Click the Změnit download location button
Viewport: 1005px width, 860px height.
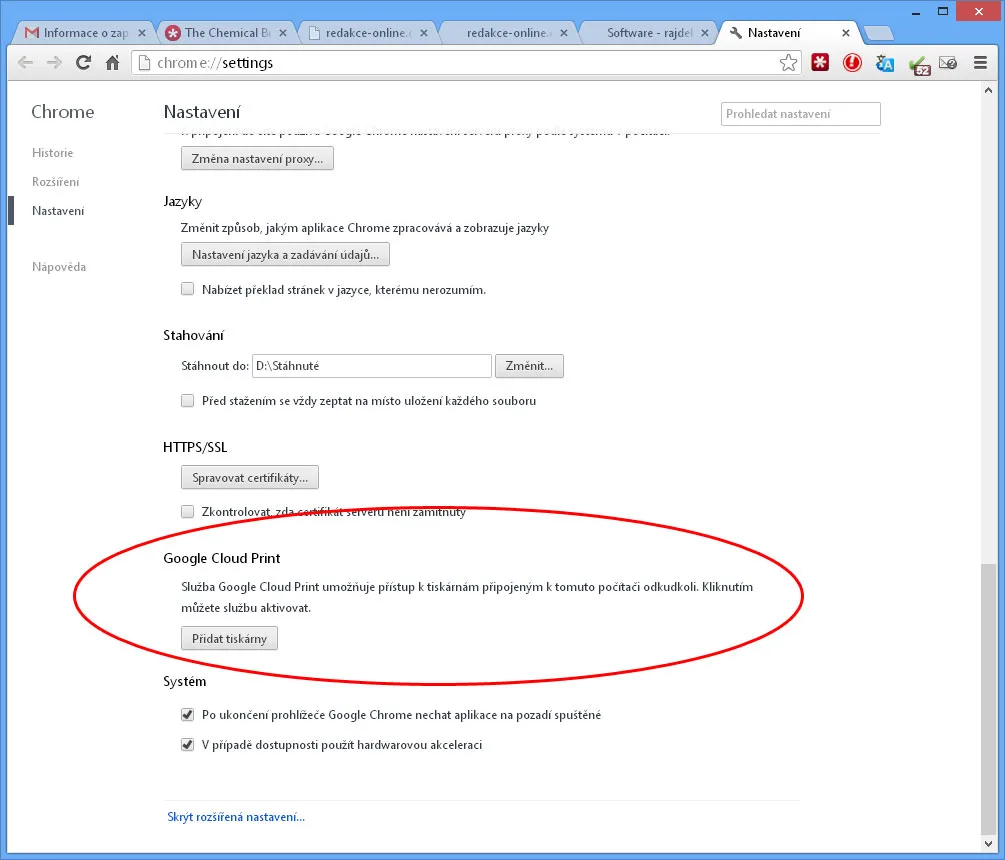(529, 366)
